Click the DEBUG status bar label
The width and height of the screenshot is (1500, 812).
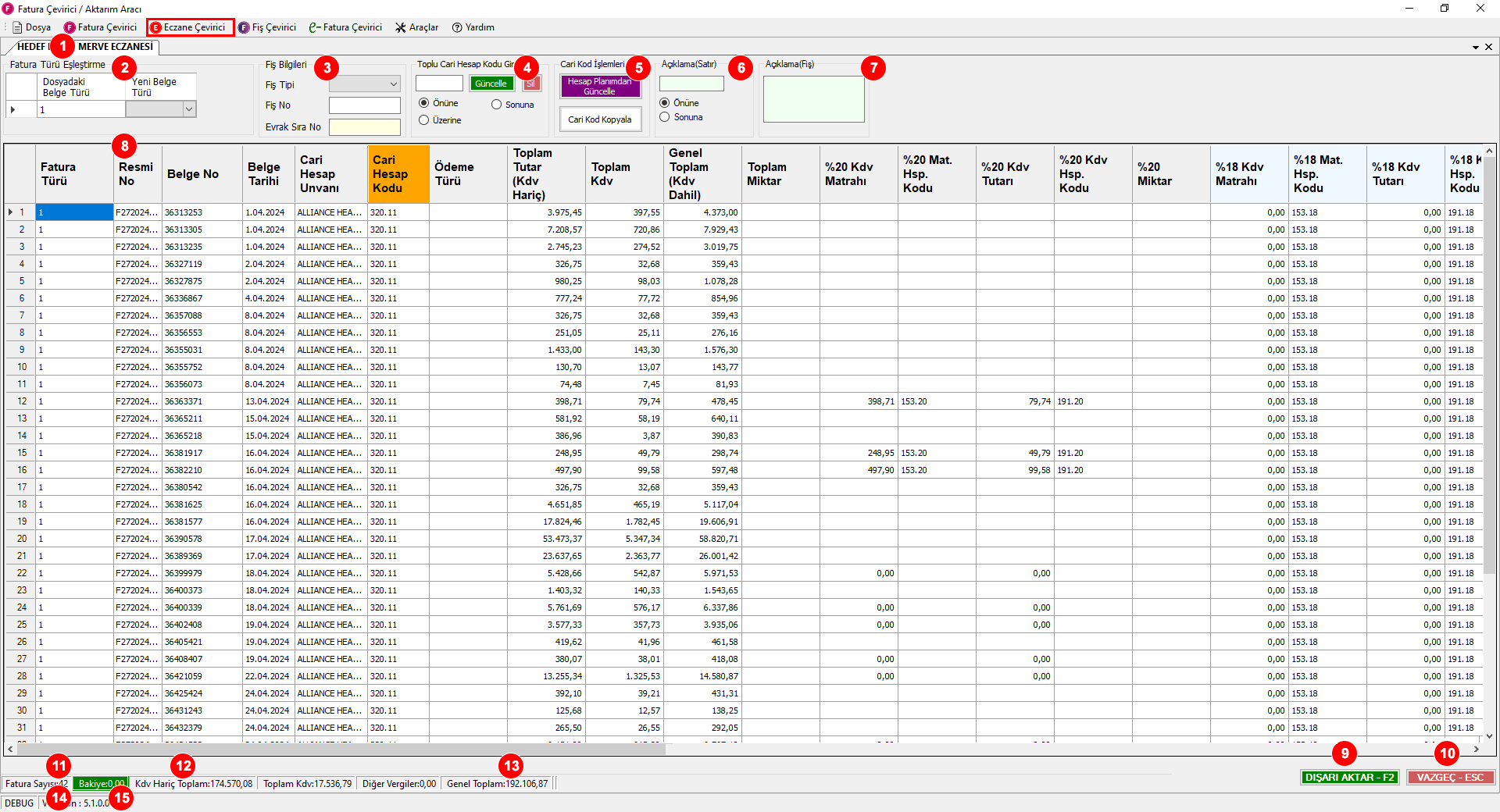tap(20, 803)
